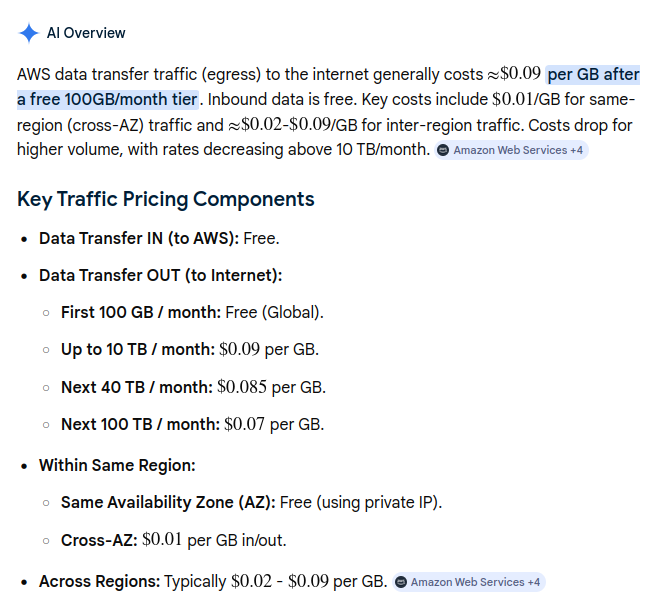Open the first Amazon Web Services +4 source chip

tap(511, 150)
